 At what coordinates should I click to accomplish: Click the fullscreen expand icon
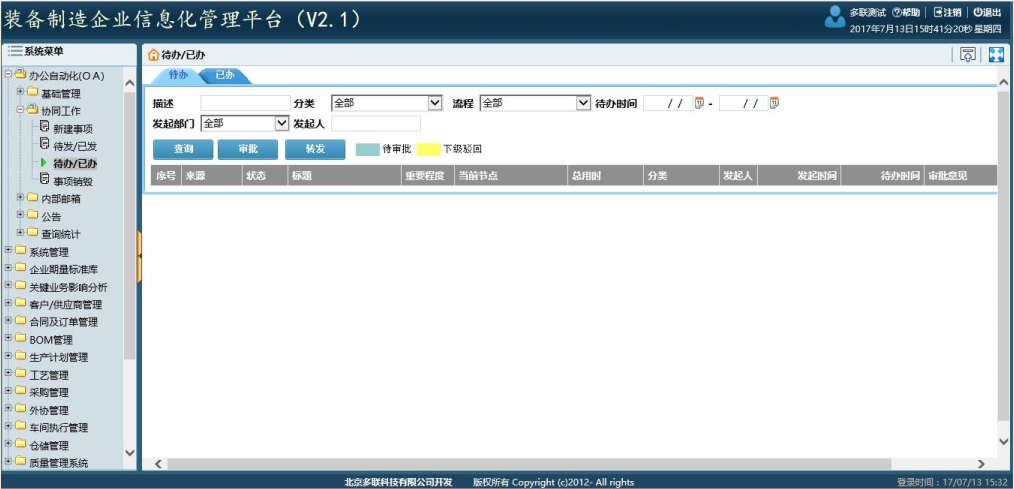coord(995,55)
